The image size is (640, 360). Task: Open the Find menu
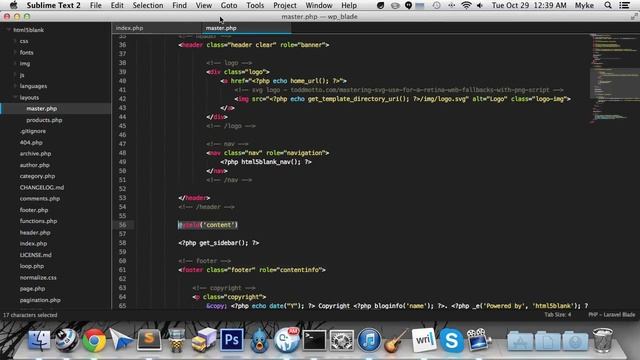click(179, 5)
